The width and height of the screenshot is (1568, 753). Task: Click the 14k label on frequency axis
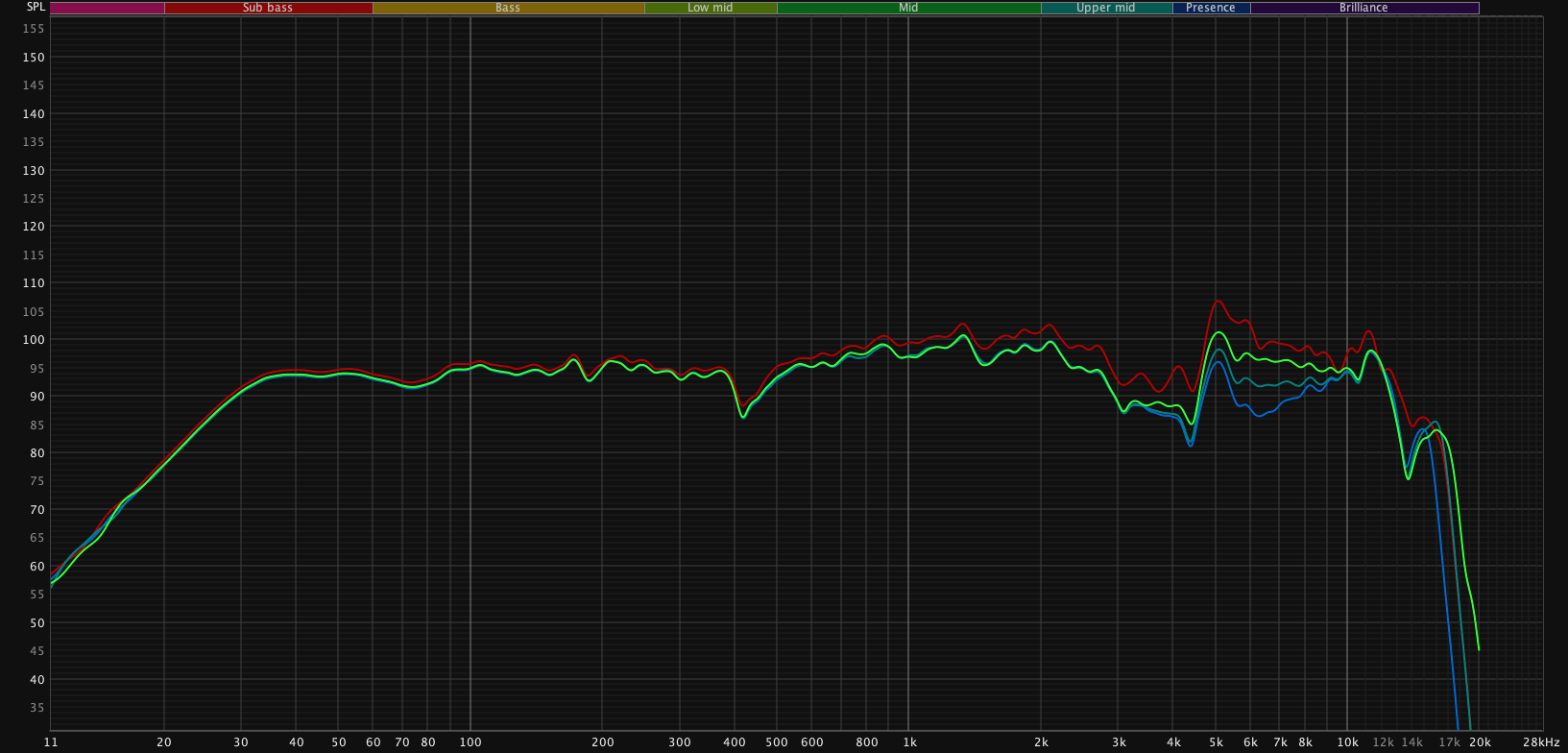(x=1411, y=742)
